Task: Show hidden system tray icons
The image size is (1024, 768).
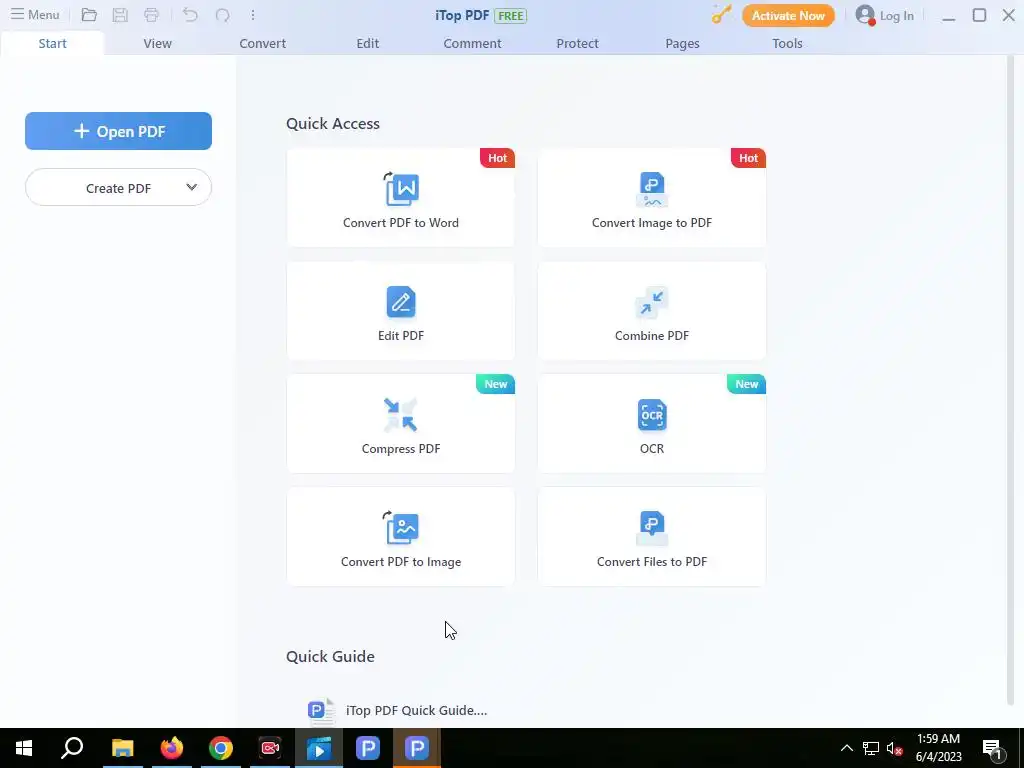Action: (x=846, y=748)
